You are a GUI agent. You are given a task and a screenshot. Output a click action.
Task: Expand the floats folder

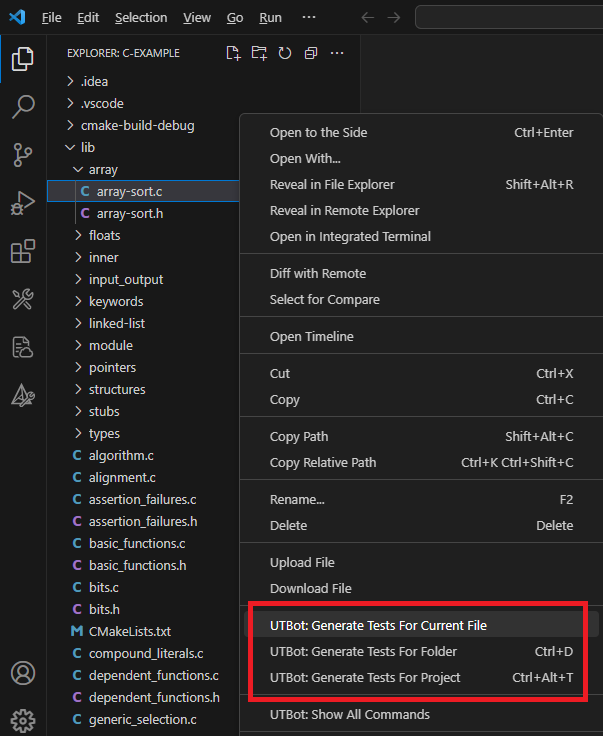104,235
